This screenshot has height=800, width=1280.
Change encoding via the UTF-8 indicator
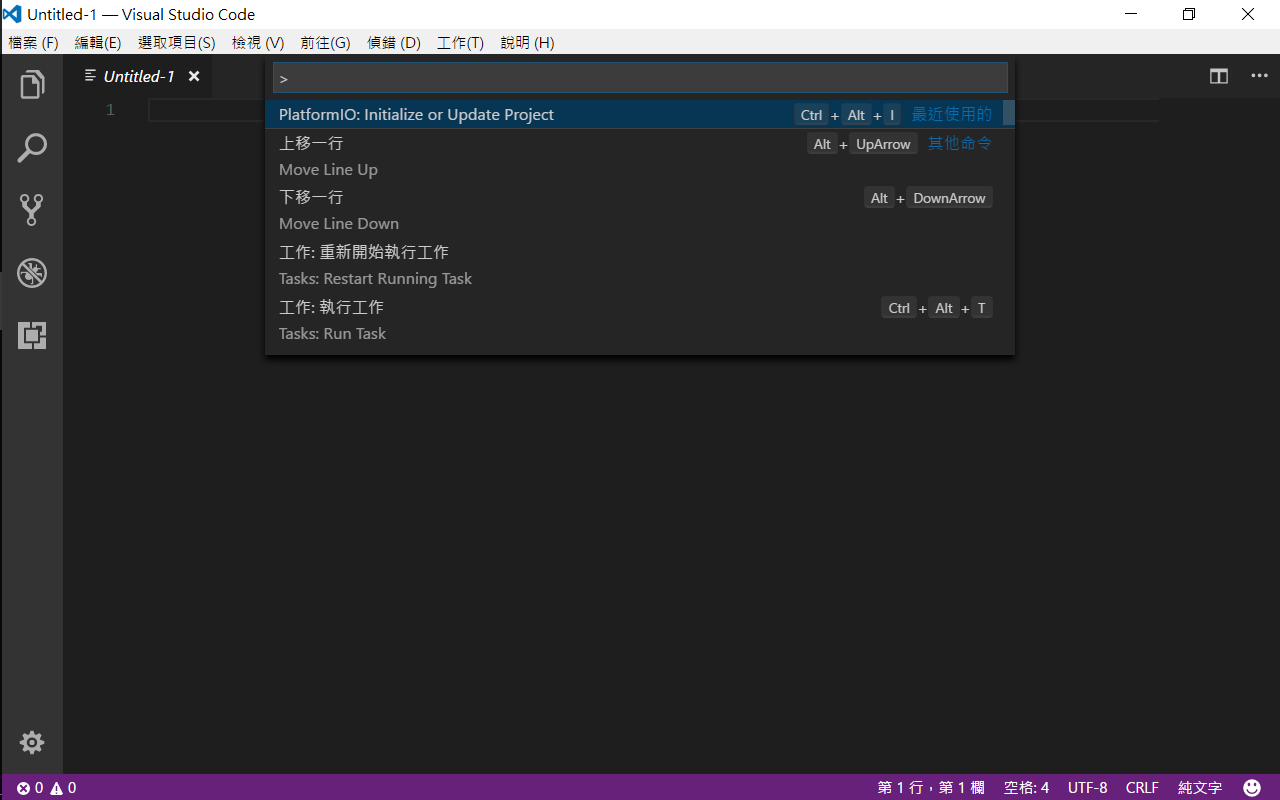pyautogui.click(x=1087, y=787)
